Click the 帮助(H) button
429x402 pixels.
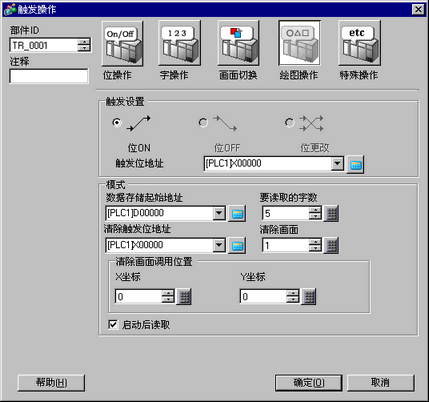[51, 383]
